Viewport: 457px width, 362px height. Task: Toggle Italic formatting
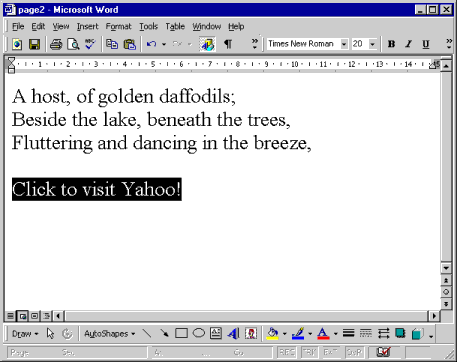coord(409,44)
